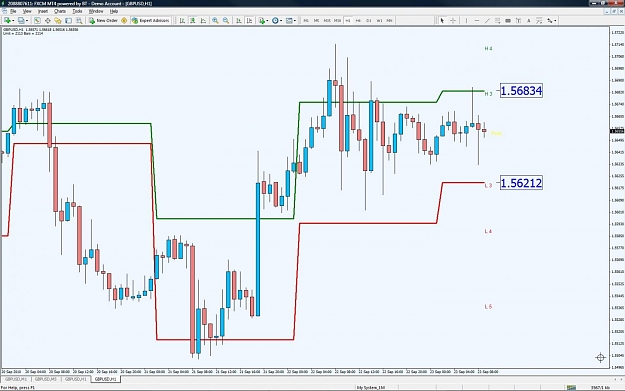Open the Window menu

click(x=96, y=12)
